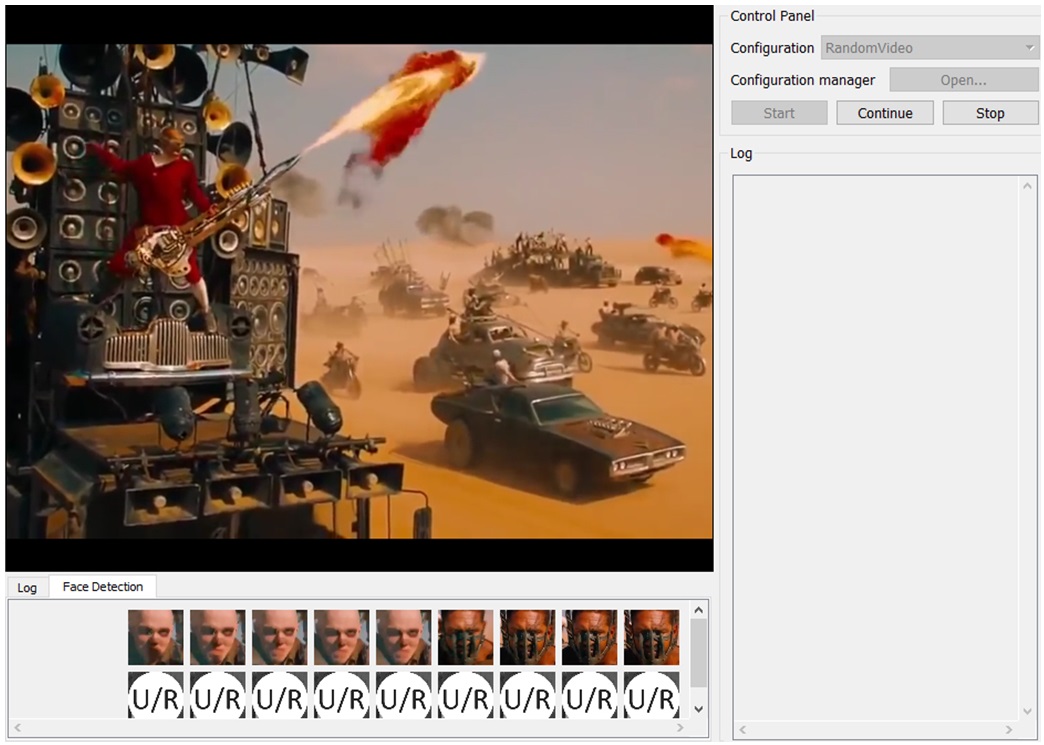Select the Face Detection tab
Viewport: 1044px width, 745px height.
tap(103, 587)
